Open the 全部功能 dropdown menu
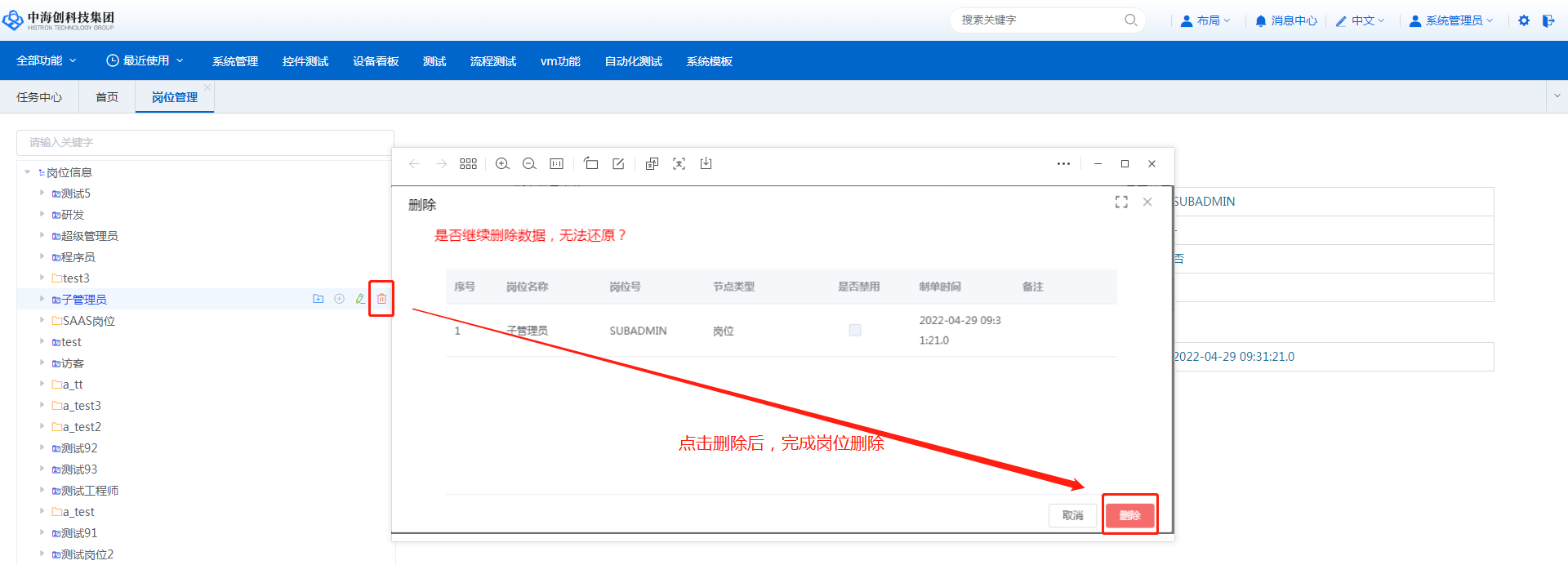 pyautogui.click(x=47, y=61)
